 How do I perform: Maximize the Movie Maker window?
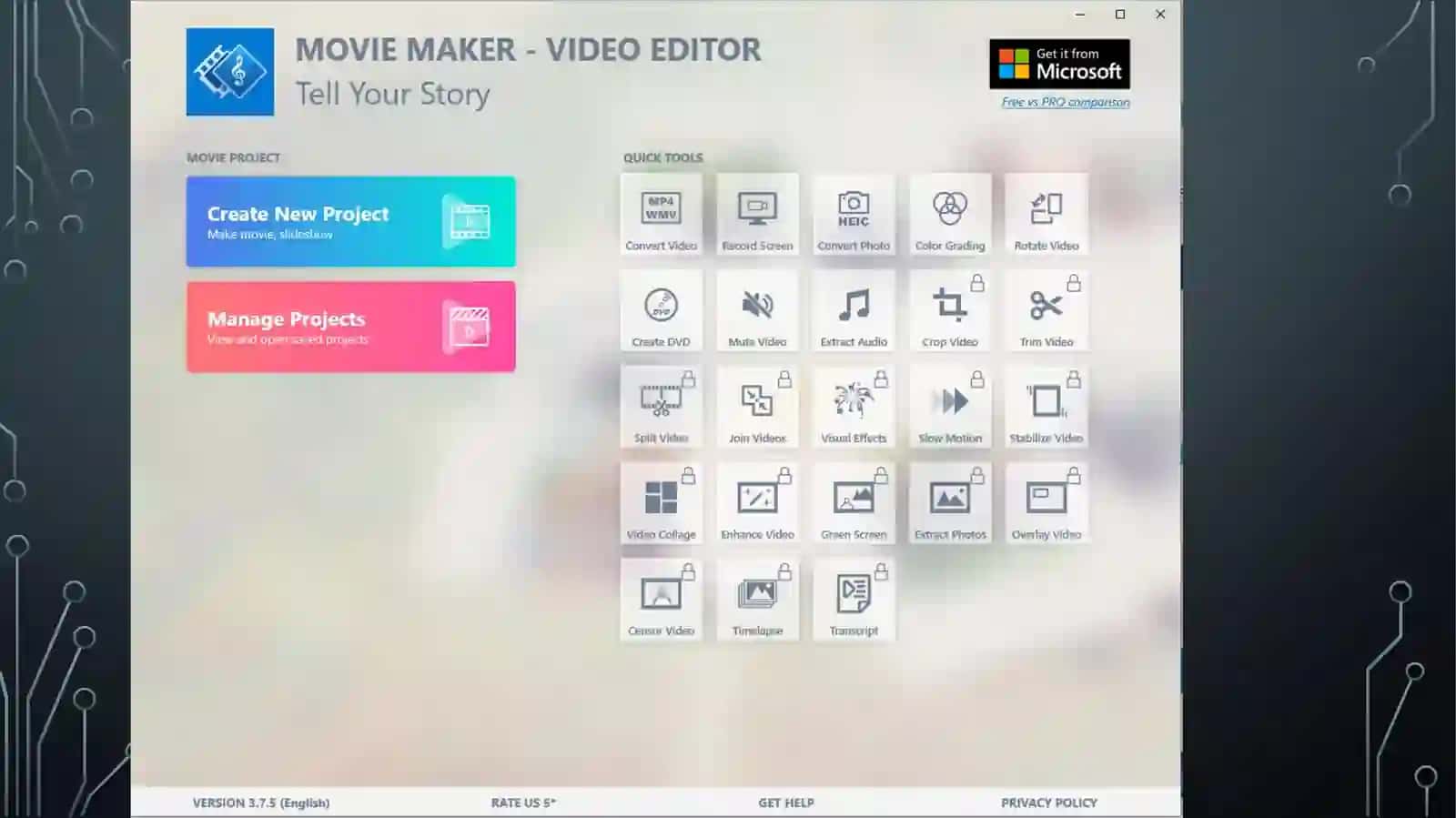(x=1120, y=15)
